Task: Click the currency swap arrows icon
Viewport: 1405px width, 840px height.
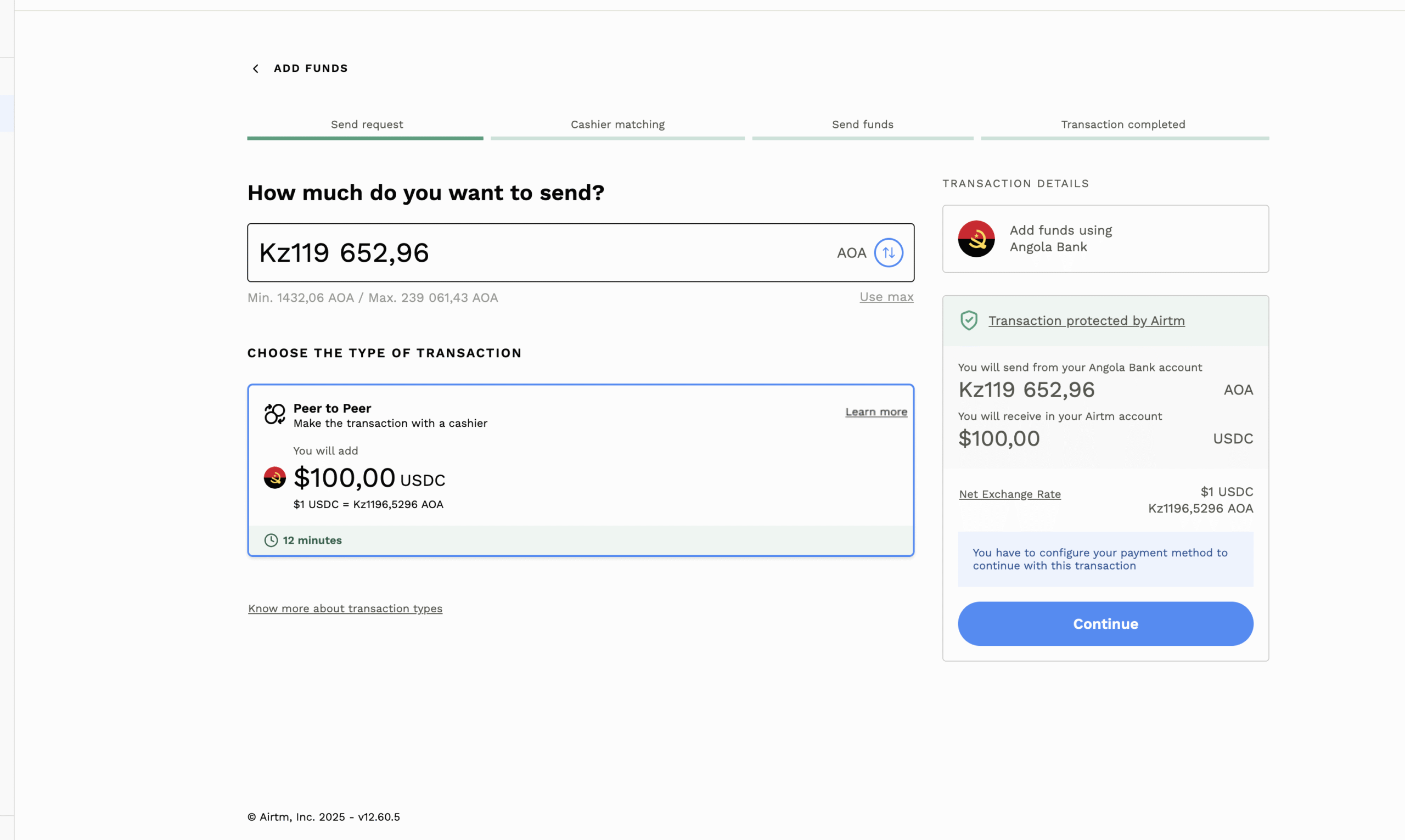Action: point(888,253)
